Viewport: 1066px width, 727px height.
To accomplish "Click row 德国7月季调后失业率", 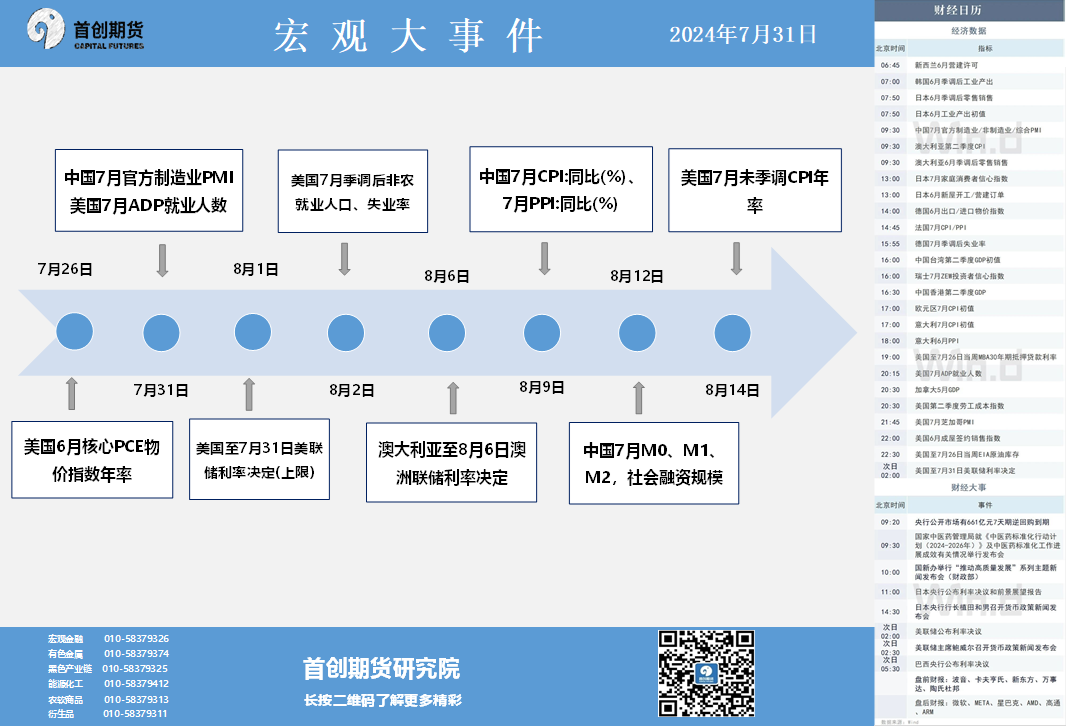I will 969,243.
